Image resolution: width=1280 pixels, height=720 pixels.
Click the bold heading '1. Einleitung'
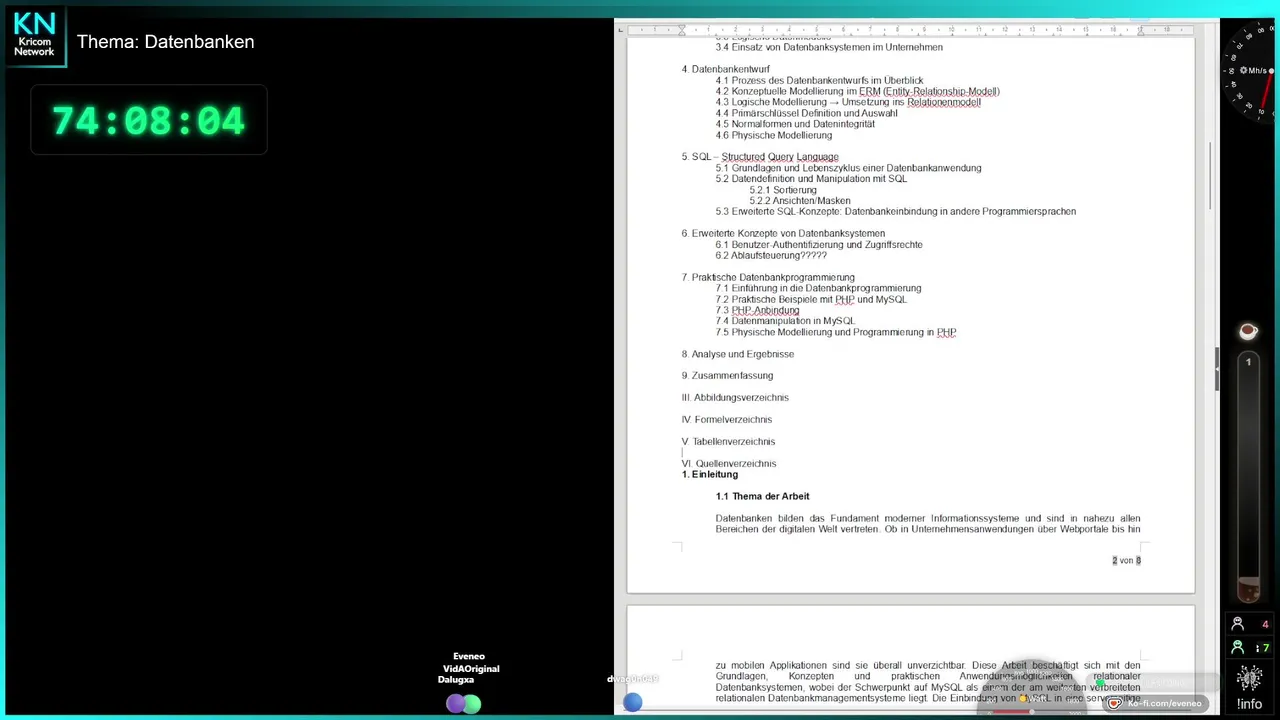click(x=710, y=474)
